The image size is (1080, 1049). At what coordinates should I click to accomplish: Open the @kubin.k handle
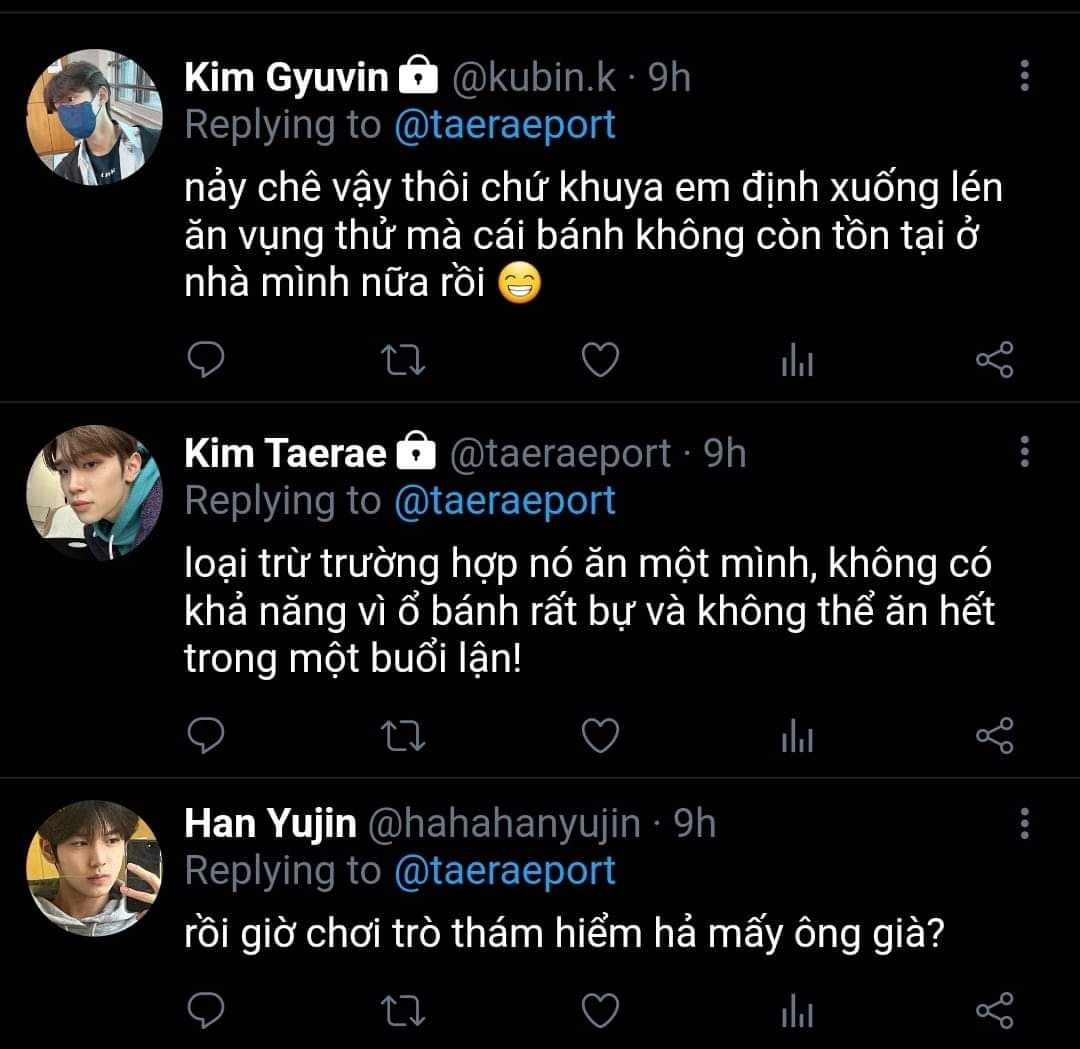click(x=535, y=78)
